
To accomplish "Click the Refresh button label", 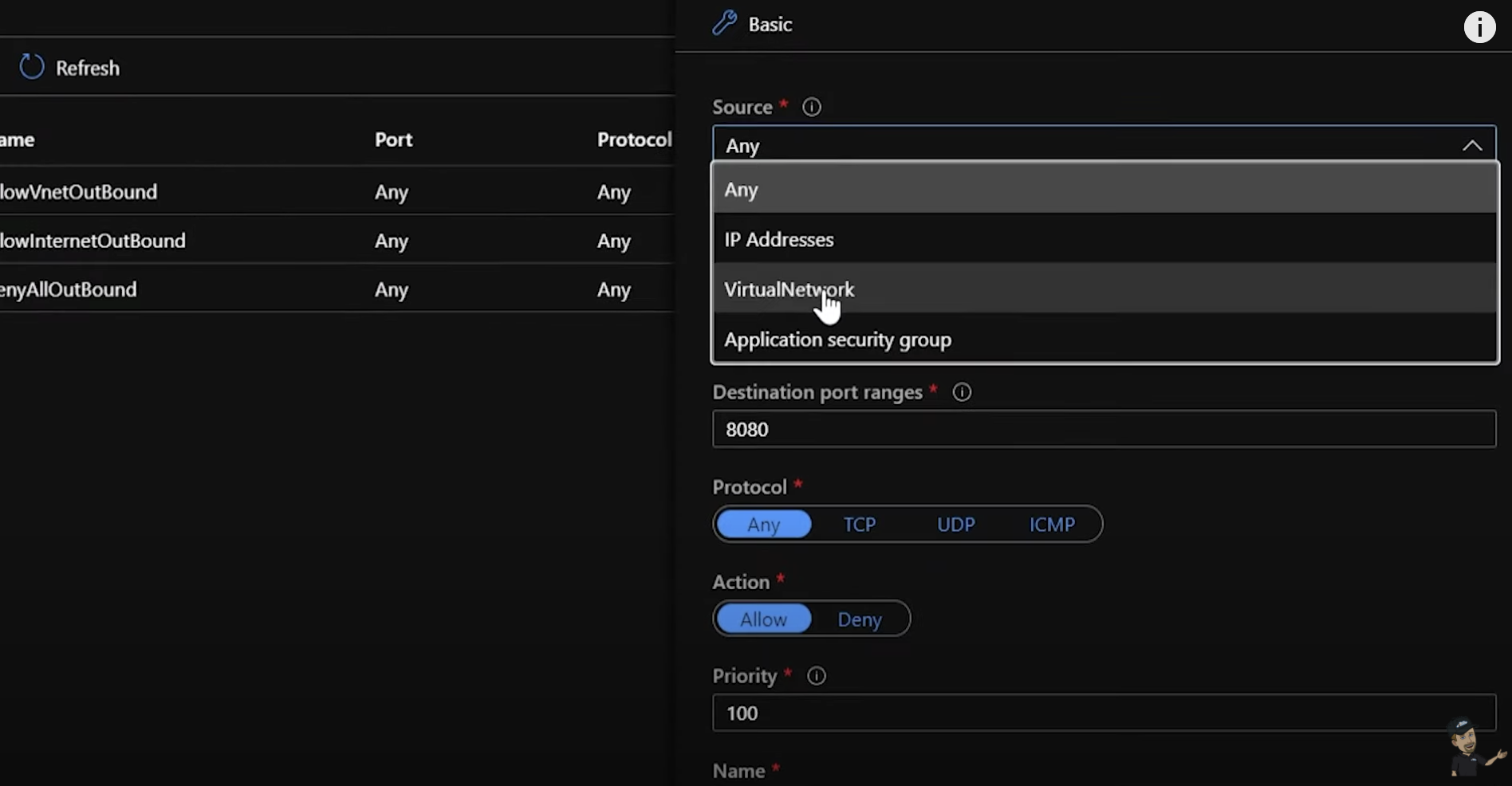I will tap(88, 69).
